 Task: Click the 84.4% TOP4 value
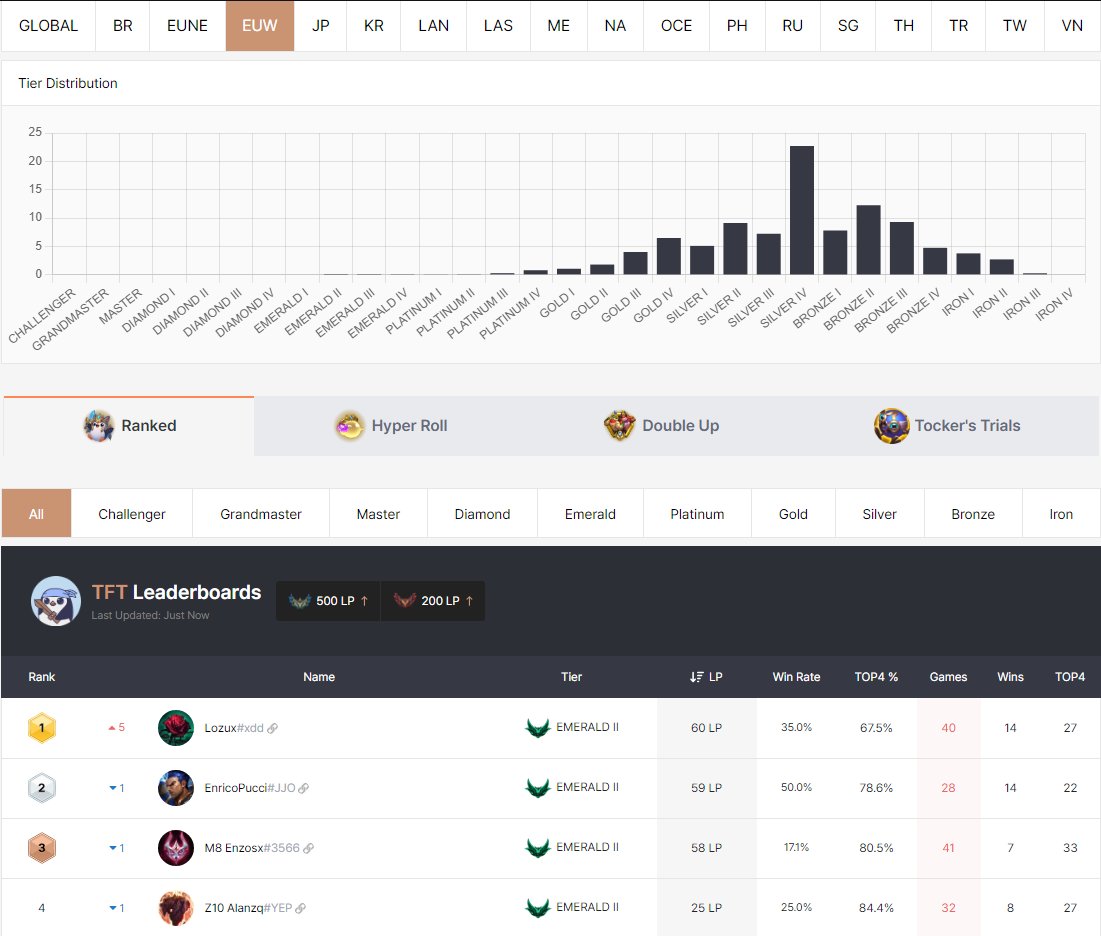pyautogui.click(x=876, y=909)
